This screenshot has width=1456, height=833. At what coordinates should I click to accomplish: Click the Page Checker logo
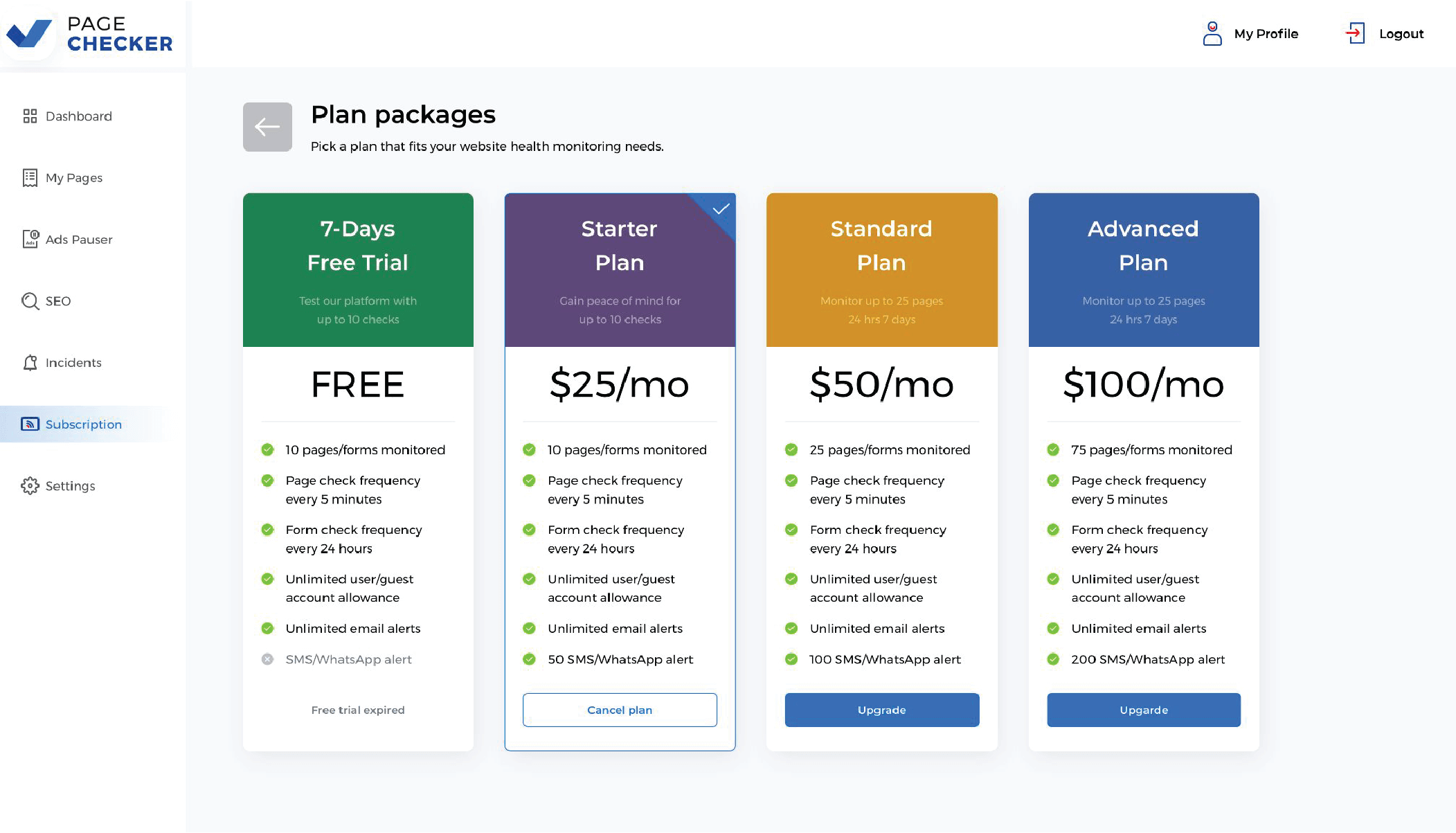(89, 33)
